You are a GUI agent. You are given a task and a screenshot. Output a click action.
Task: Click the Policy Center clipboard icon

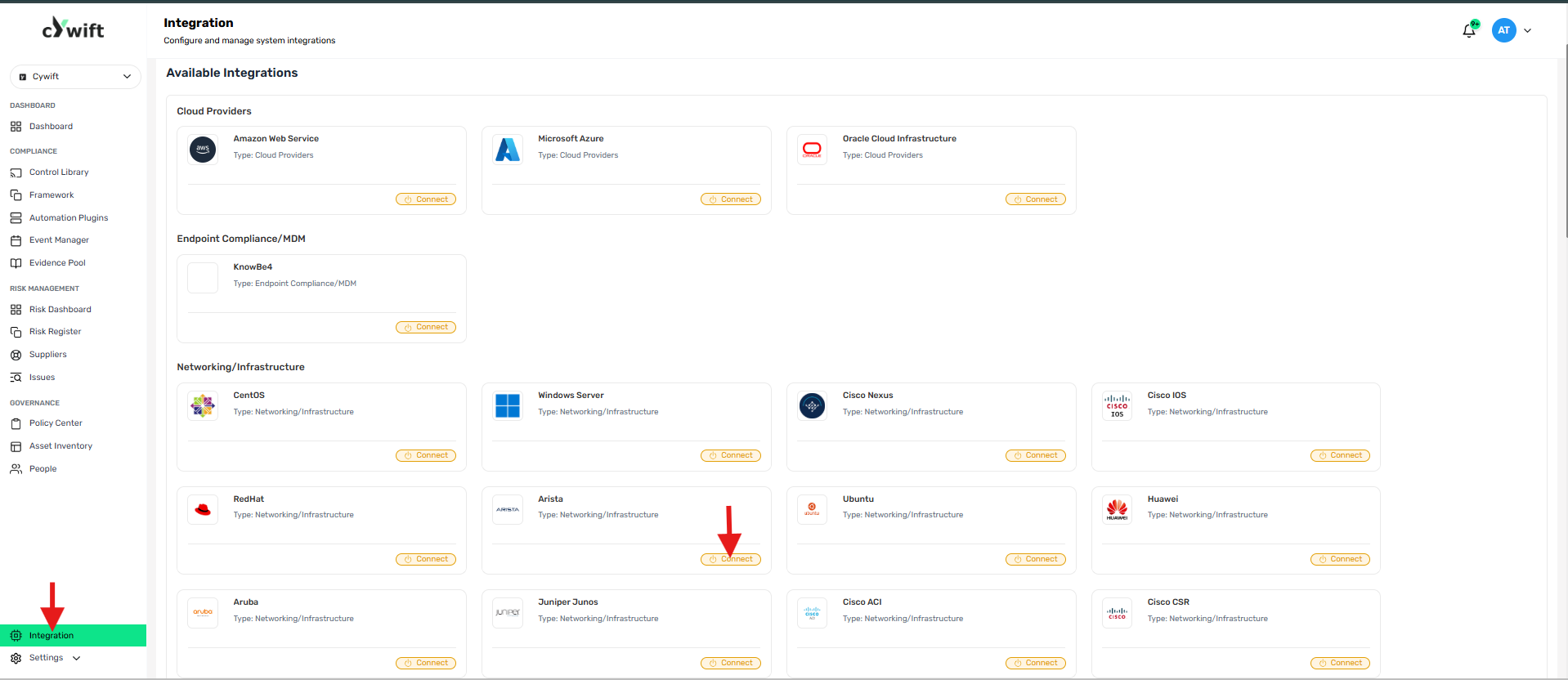(x=16, y=423)
